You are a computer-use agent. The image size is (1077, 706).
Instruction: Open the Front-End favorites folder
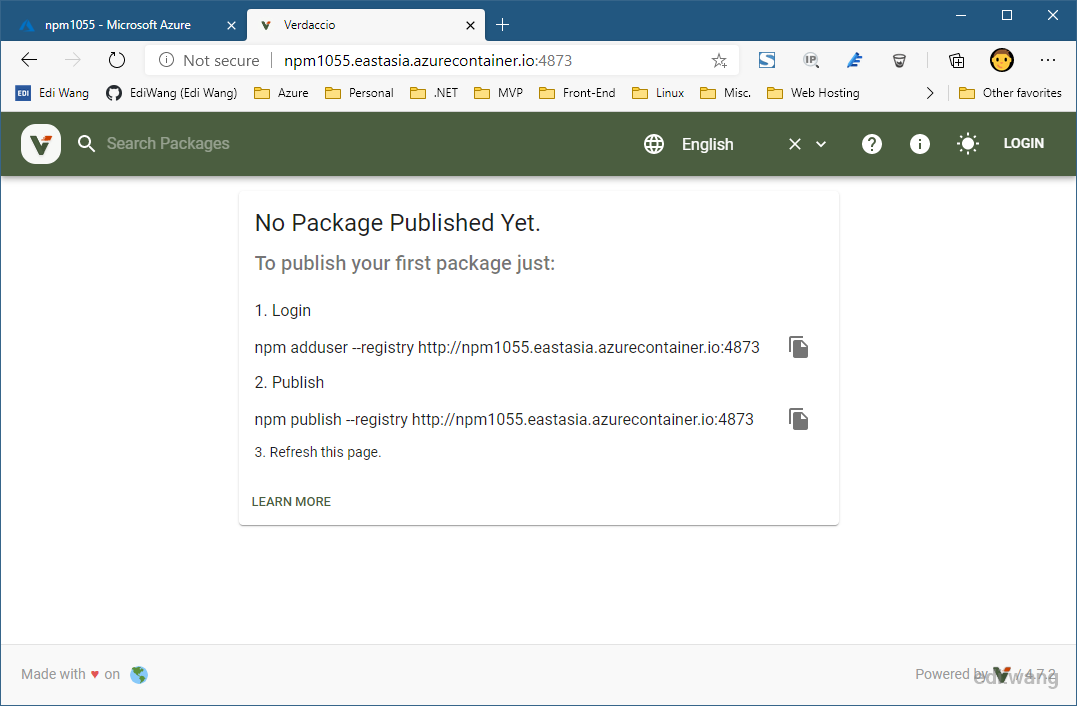(x=577, y=93)
